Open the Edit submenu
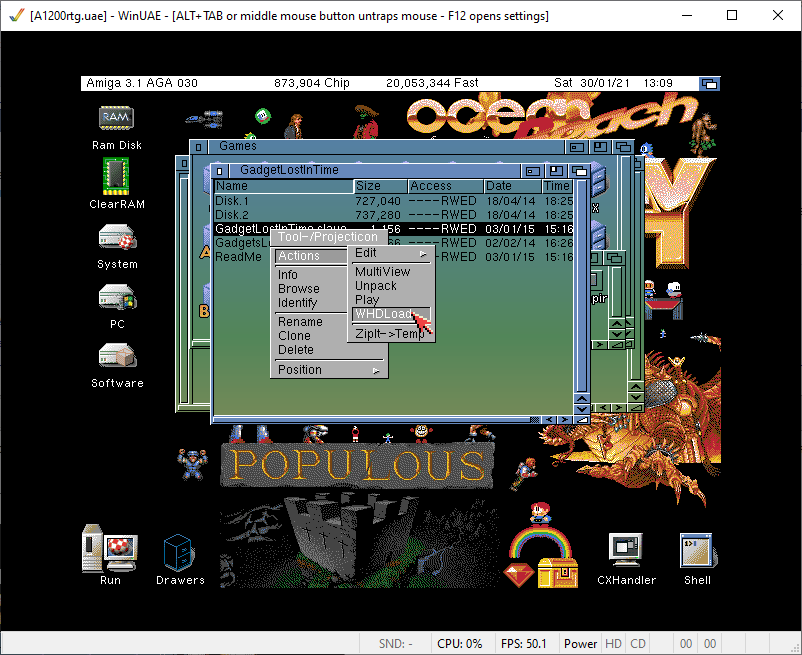This screenshot has height=655, width=802. (x=391, y=254)
